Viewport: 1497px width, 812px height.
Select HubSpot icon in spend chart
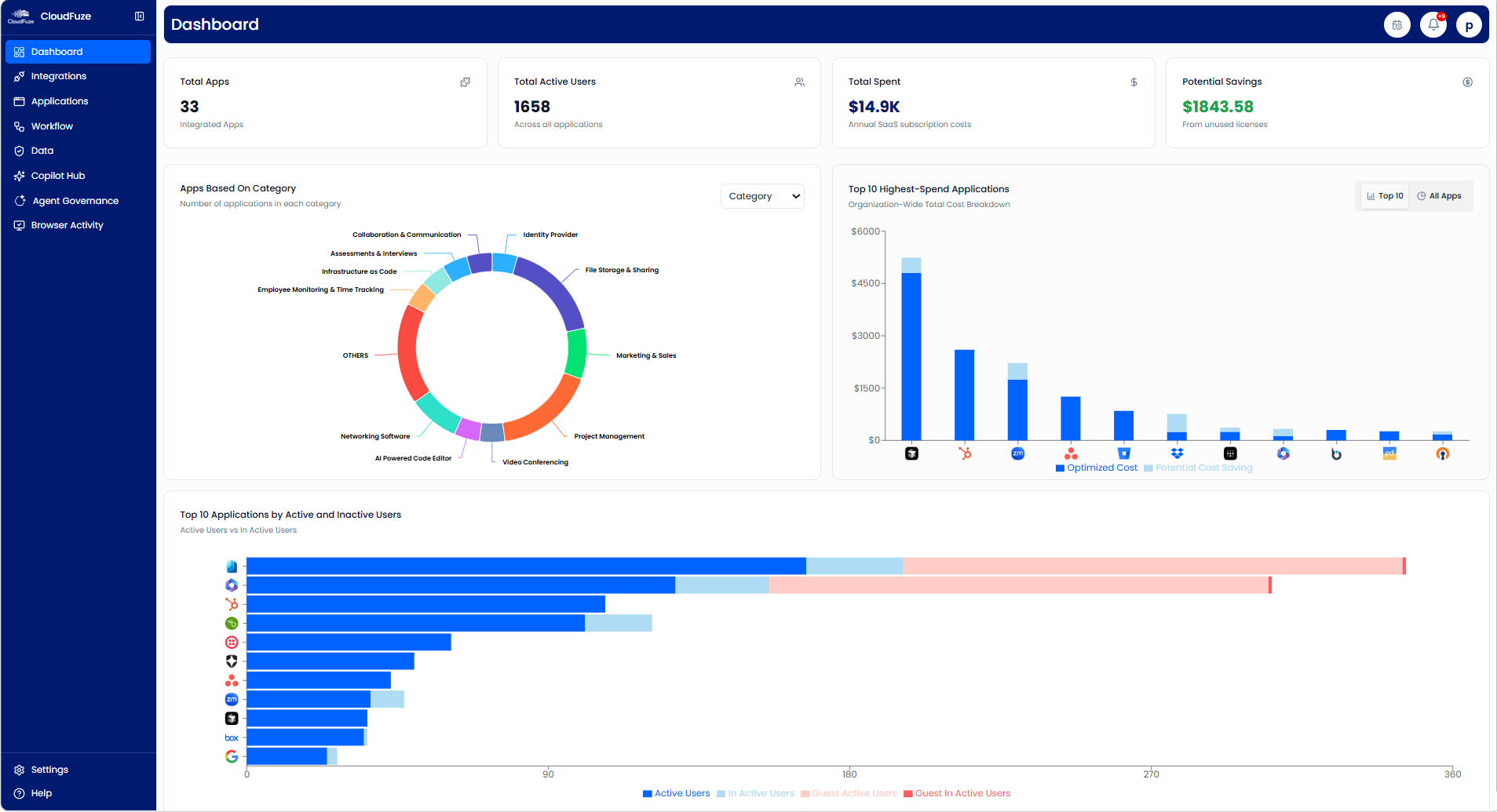965,453
